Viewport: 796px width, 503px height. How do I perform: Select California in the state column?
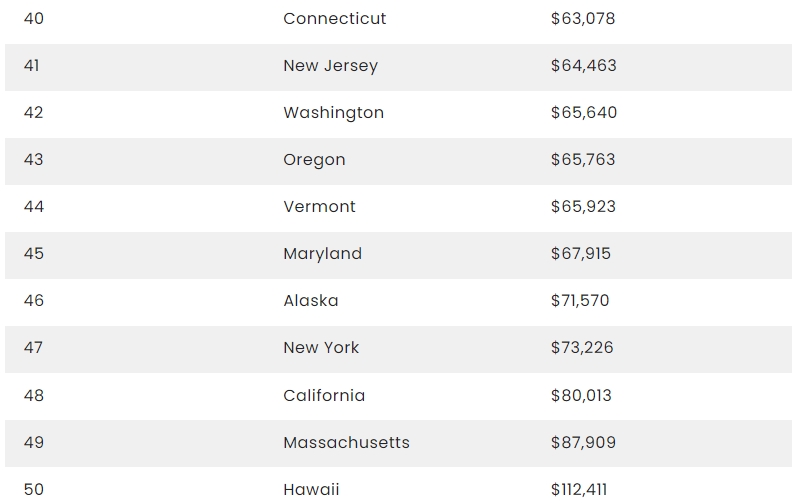pos(324,396)
